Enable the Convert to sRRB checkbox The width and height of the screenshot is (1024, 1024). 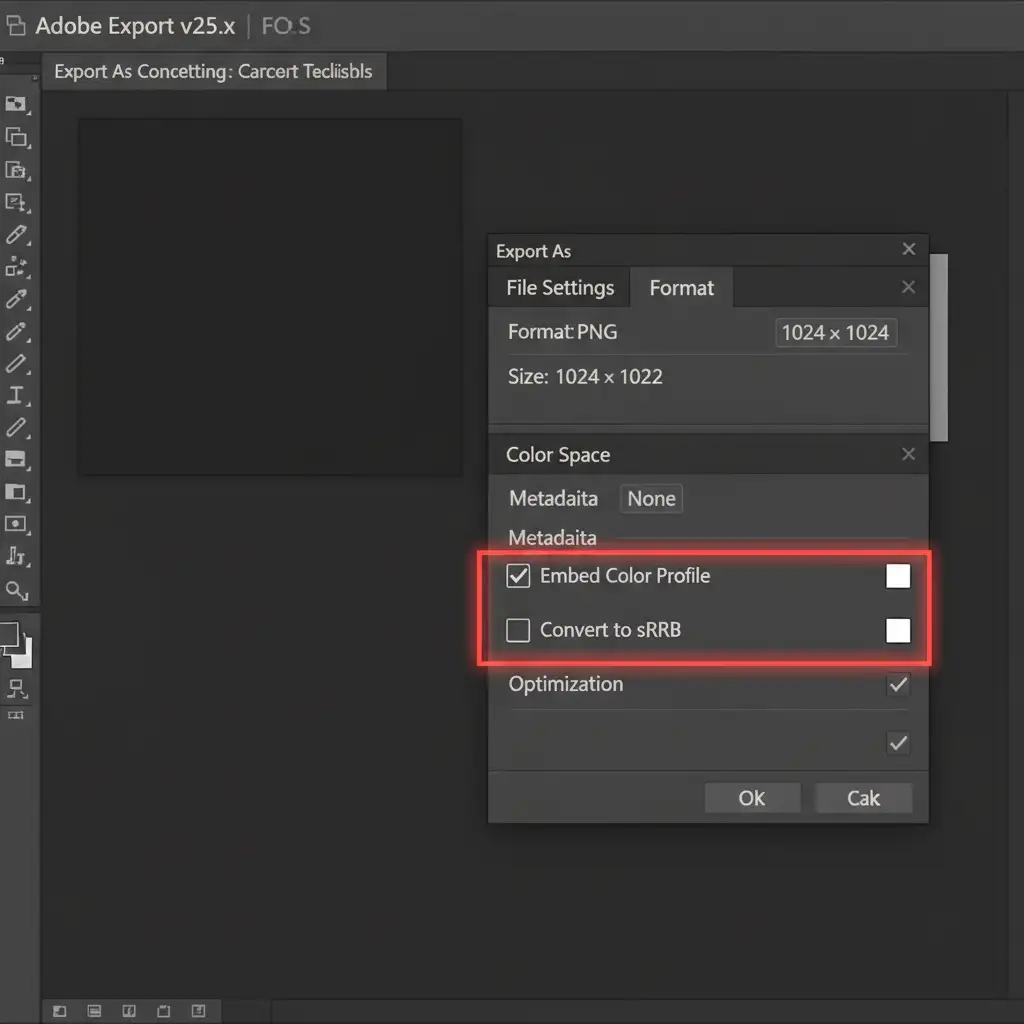(x=518, y=630)
